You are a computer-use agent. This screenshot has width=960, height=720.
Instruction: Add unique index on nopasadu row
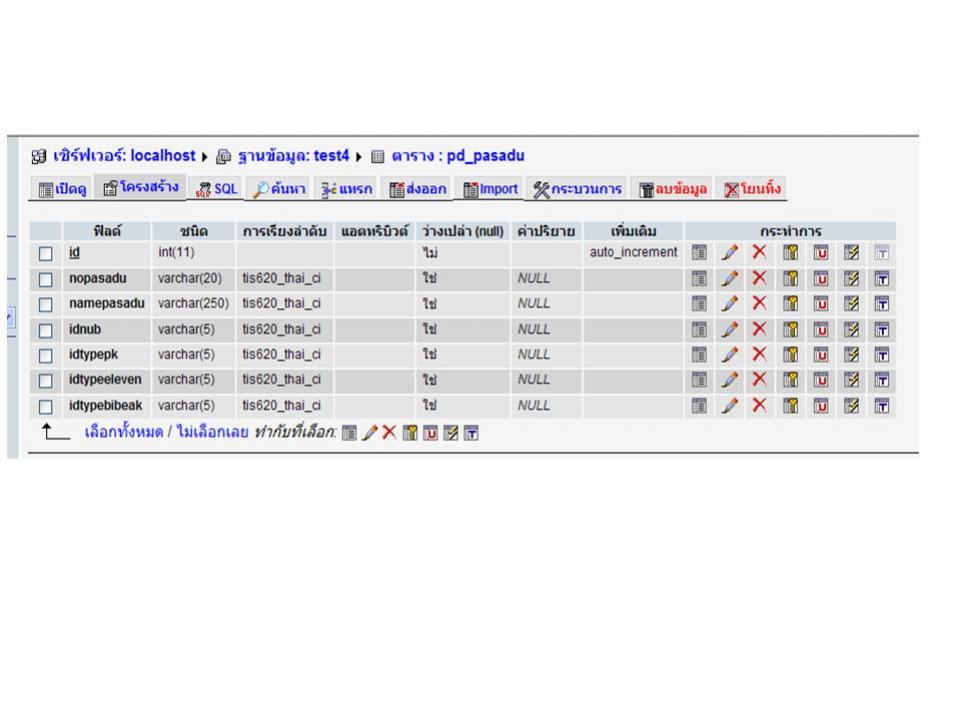pos(821,279)
